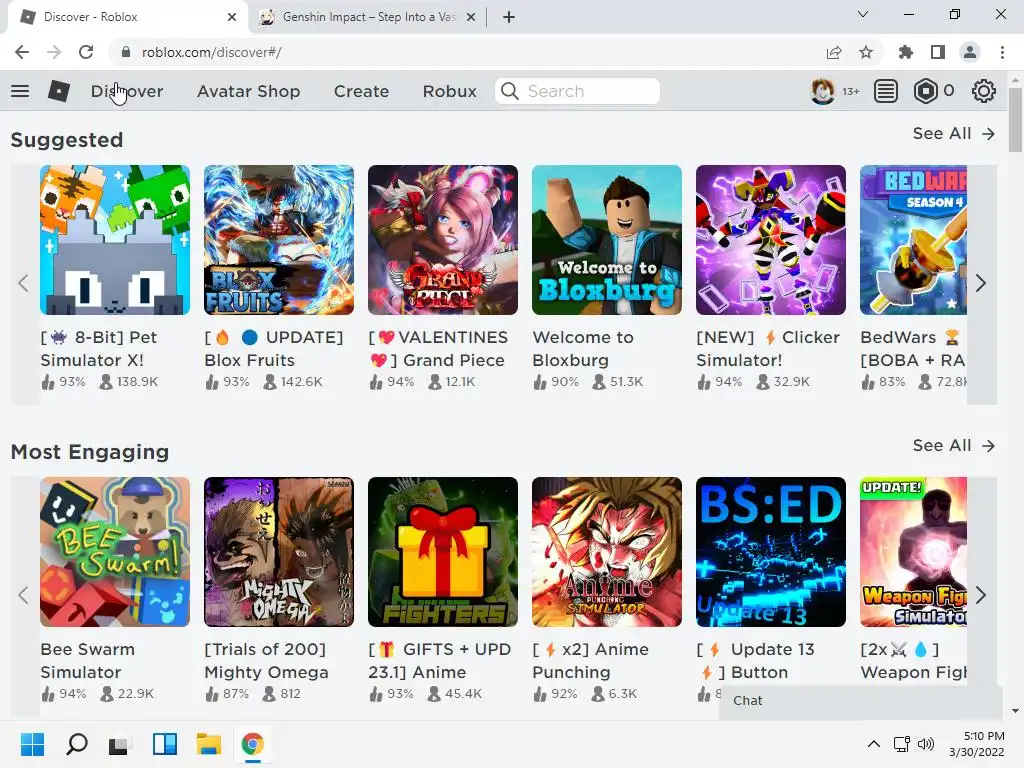This screenshot has width=1024, height=768.
Task: Open Widgets from the taskbar
Action: pos(165,744)
